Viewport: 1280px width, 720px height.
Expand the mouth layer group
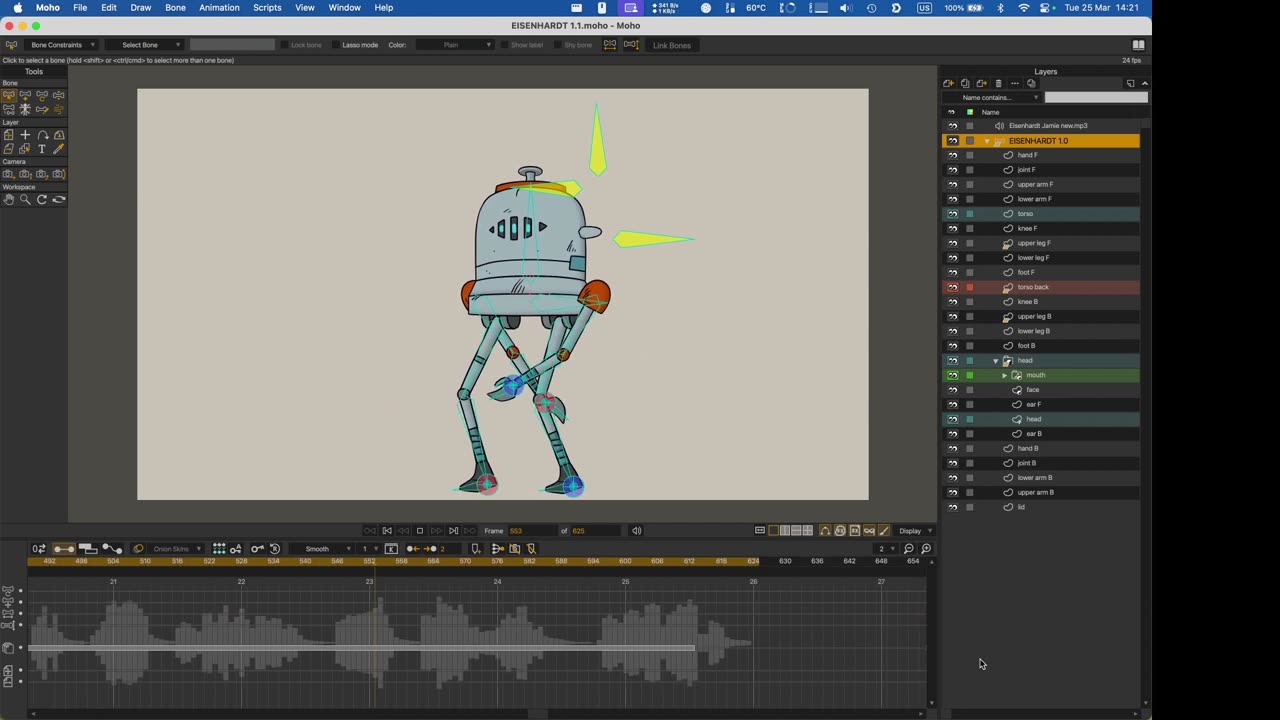(1004, 375)
